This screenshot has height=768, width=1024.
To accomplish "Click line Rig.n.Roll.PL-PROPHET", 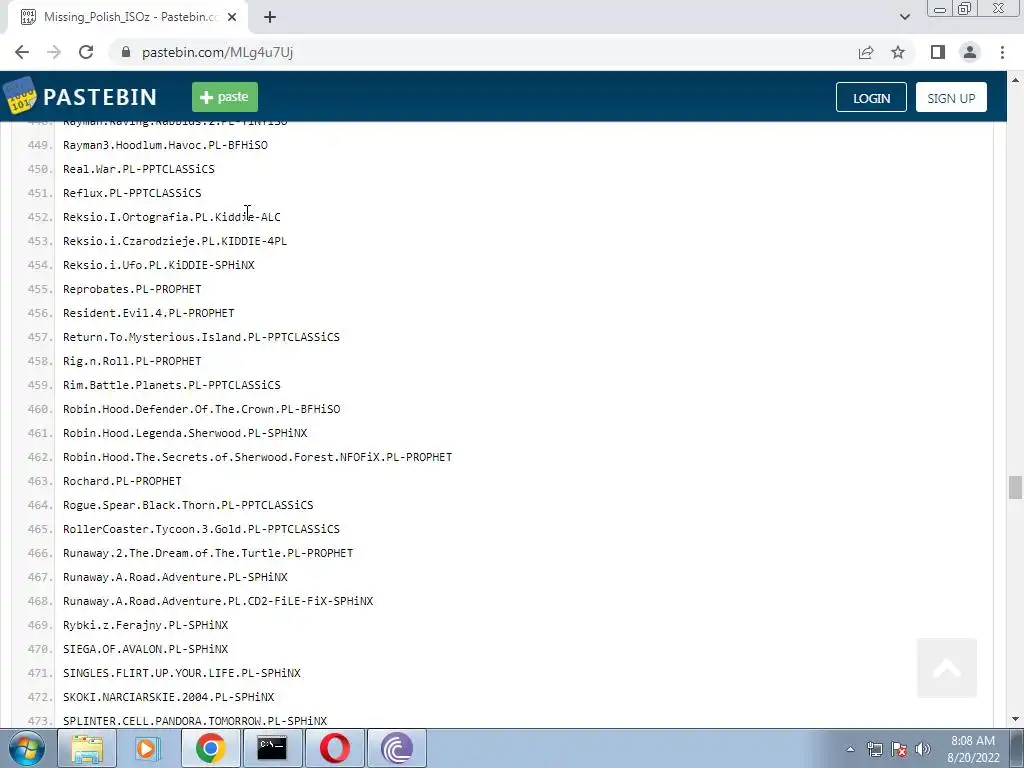I will (132, 361).
